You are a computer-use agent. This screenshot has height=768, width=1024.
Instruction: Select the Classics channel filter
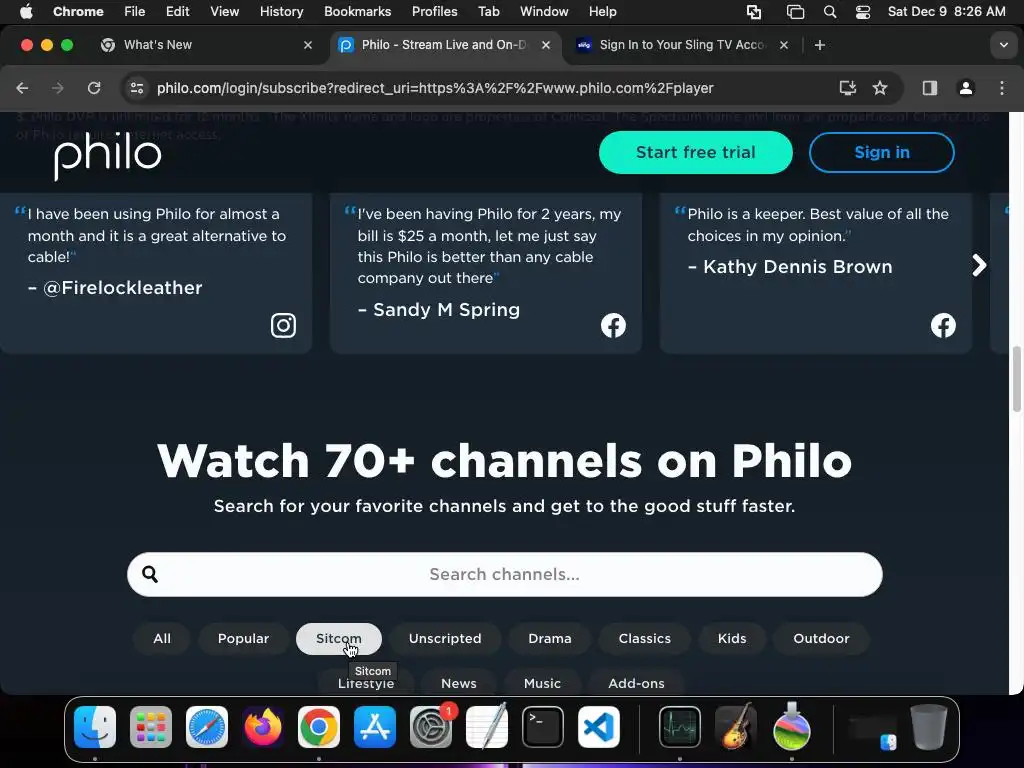tap(645, 639)
